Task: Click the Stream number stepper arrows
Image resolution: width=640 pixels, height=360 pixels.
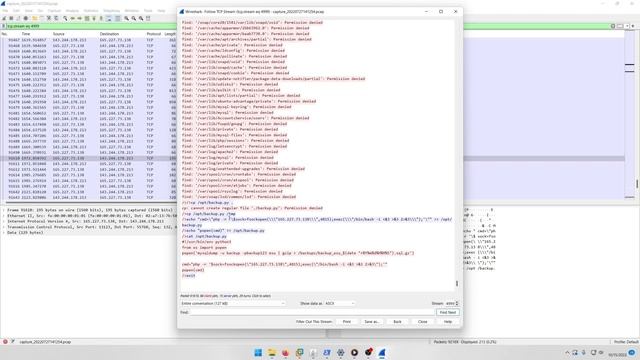Action: point(457,303)
